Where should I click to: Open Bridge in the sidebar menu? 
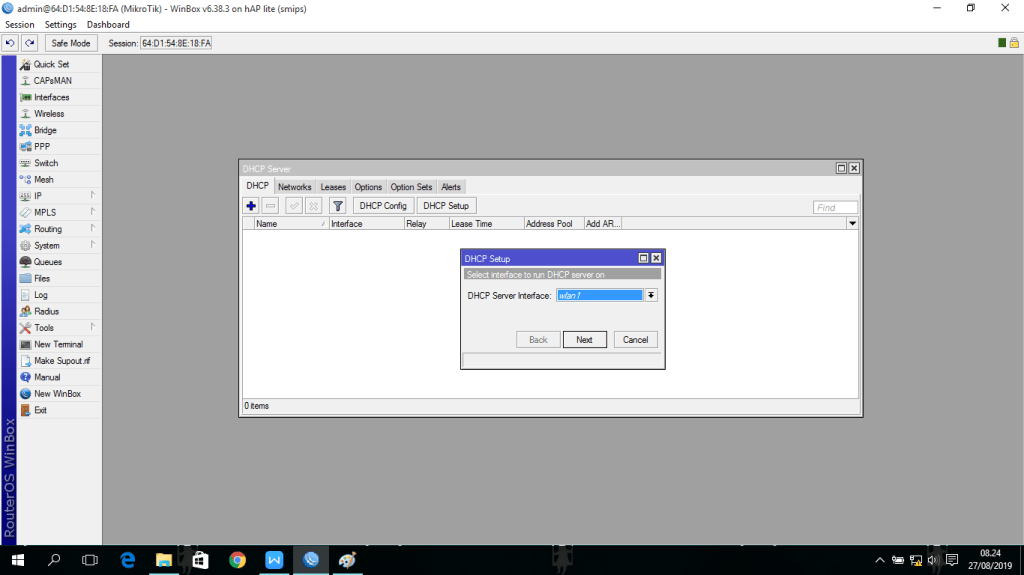(x=45, y=130)
